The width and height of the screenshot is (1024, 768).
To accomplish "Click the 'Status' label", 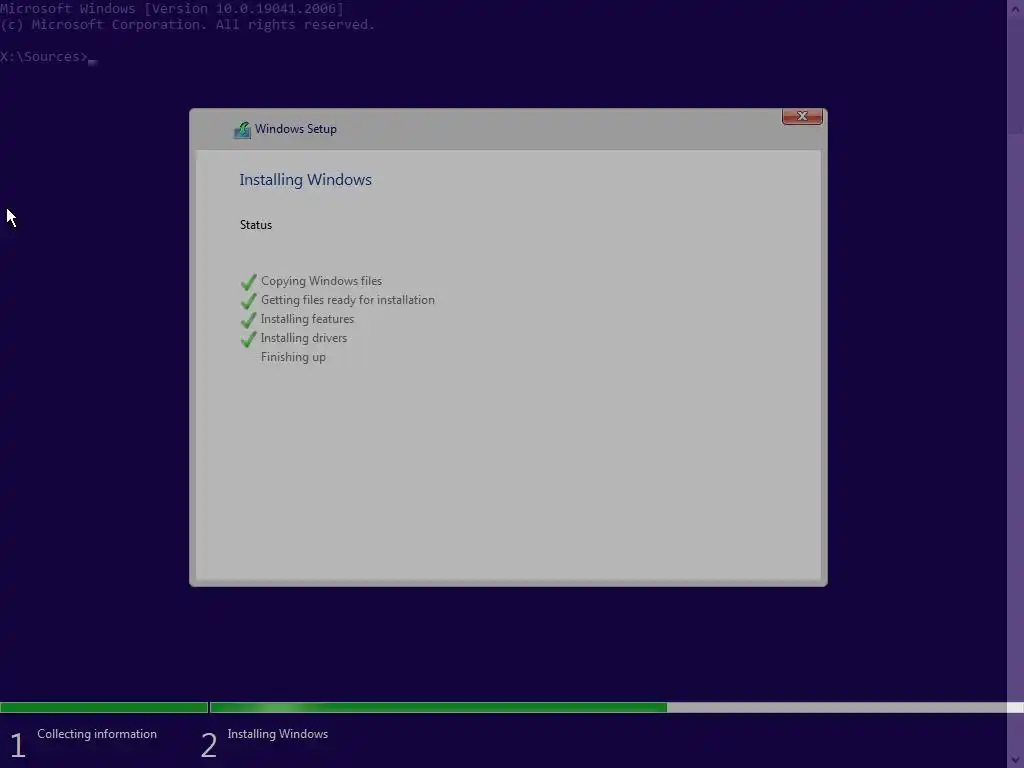I will tap(256, 225).
